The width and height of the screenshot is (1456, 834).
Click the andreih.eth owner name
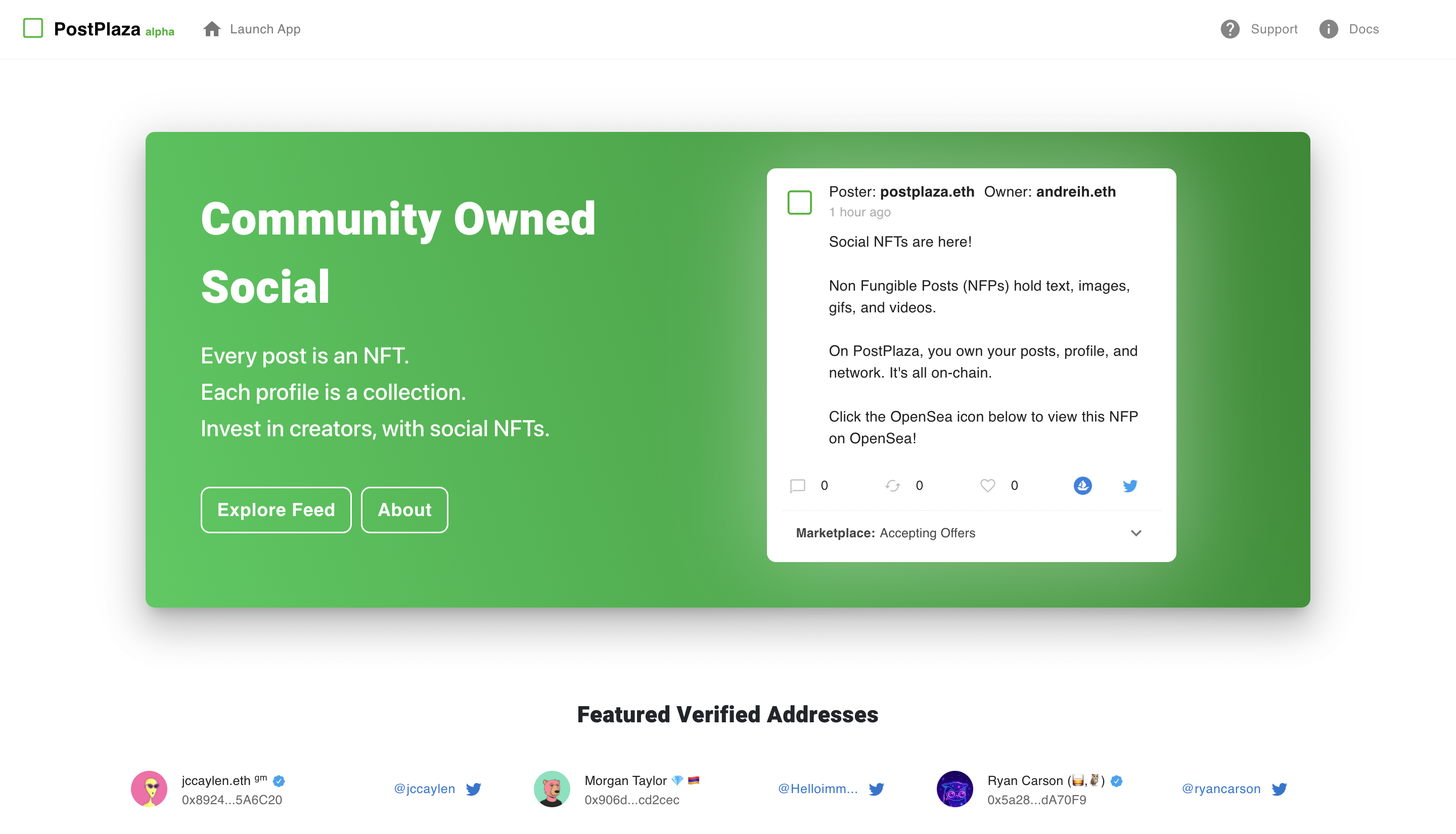(1076, 192)
